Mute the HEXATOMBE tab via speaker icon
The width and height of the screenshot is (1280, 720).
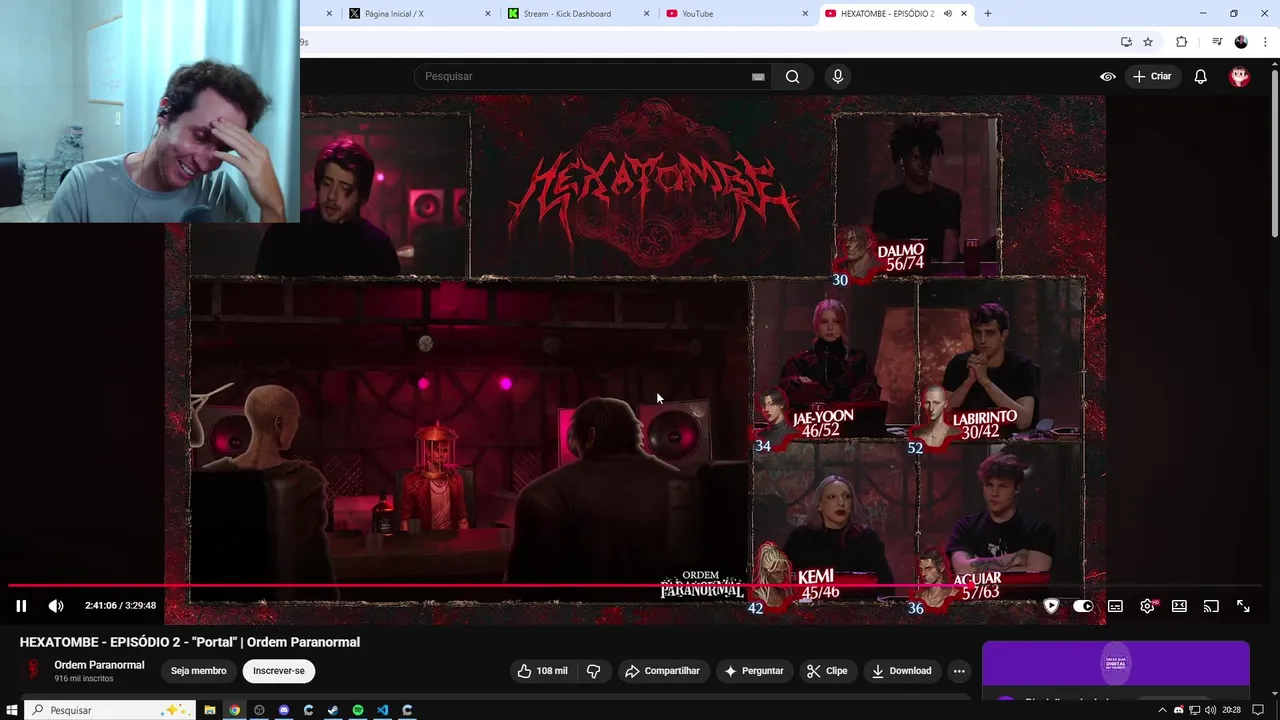947,13
